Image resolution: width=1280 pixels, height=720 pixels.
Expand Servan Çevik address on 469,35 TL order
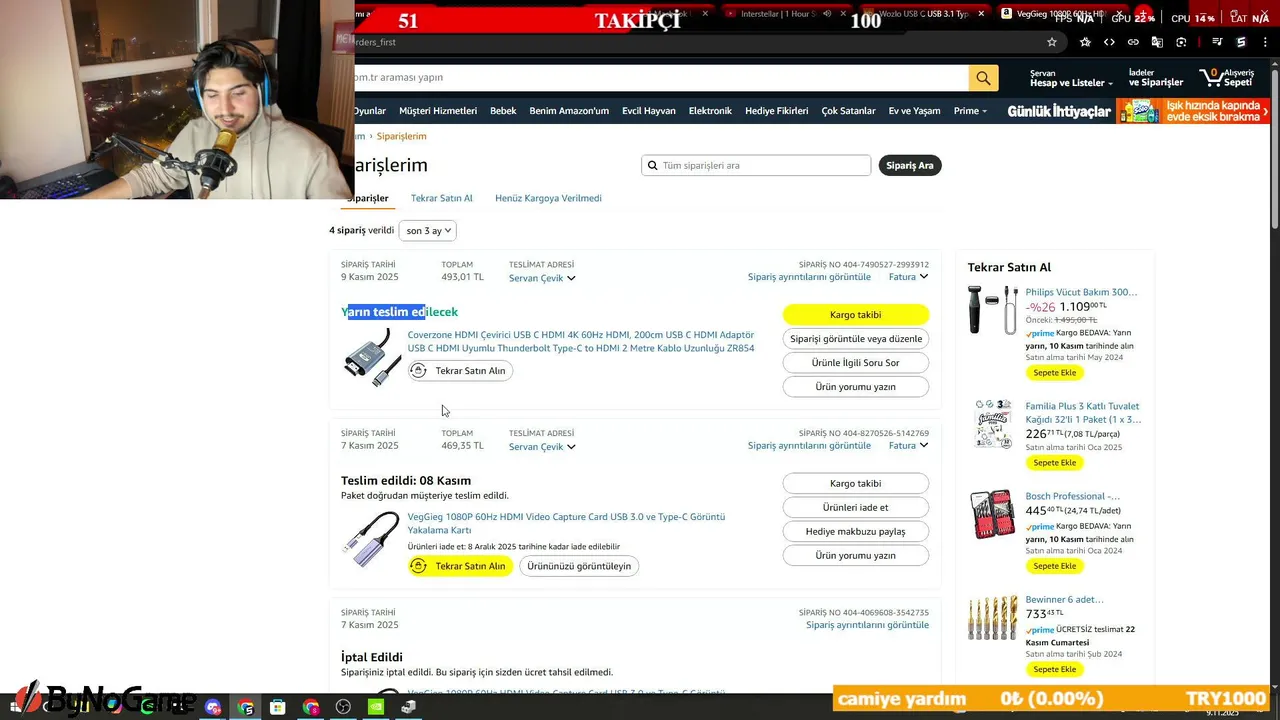click(542, 447)
